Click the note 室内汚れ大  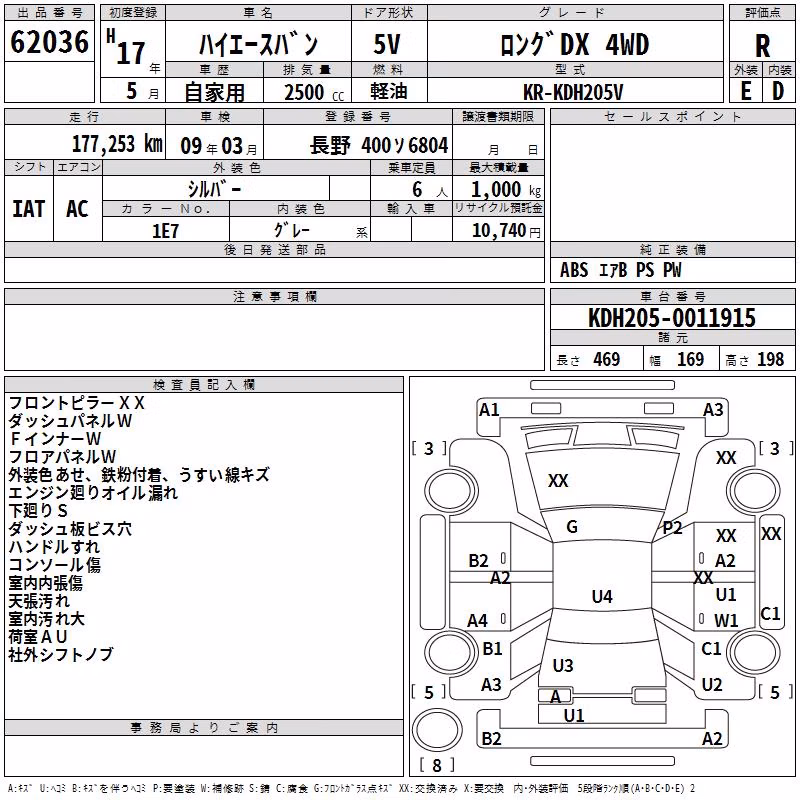[46, 618]
